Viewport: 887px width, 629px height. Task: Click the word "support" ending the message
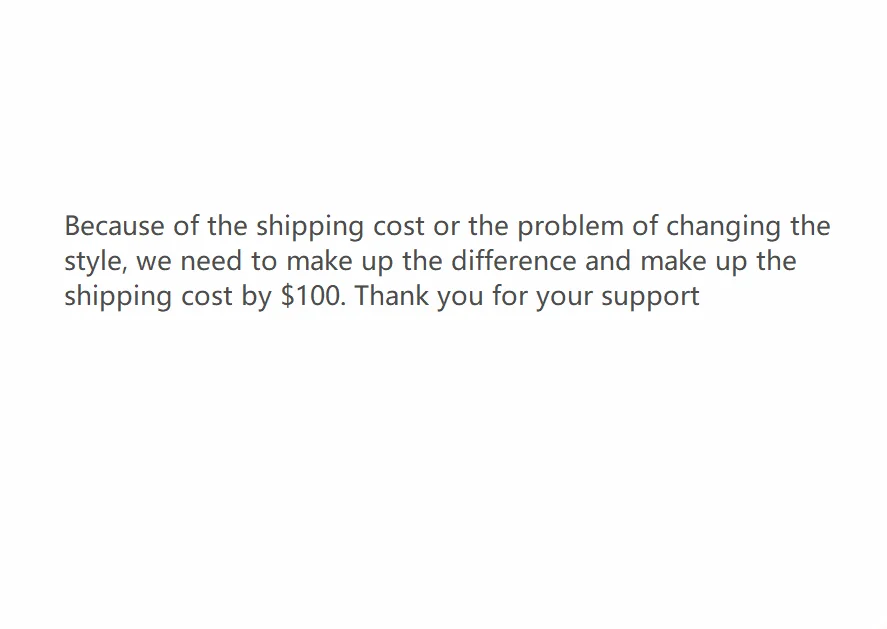651,298
